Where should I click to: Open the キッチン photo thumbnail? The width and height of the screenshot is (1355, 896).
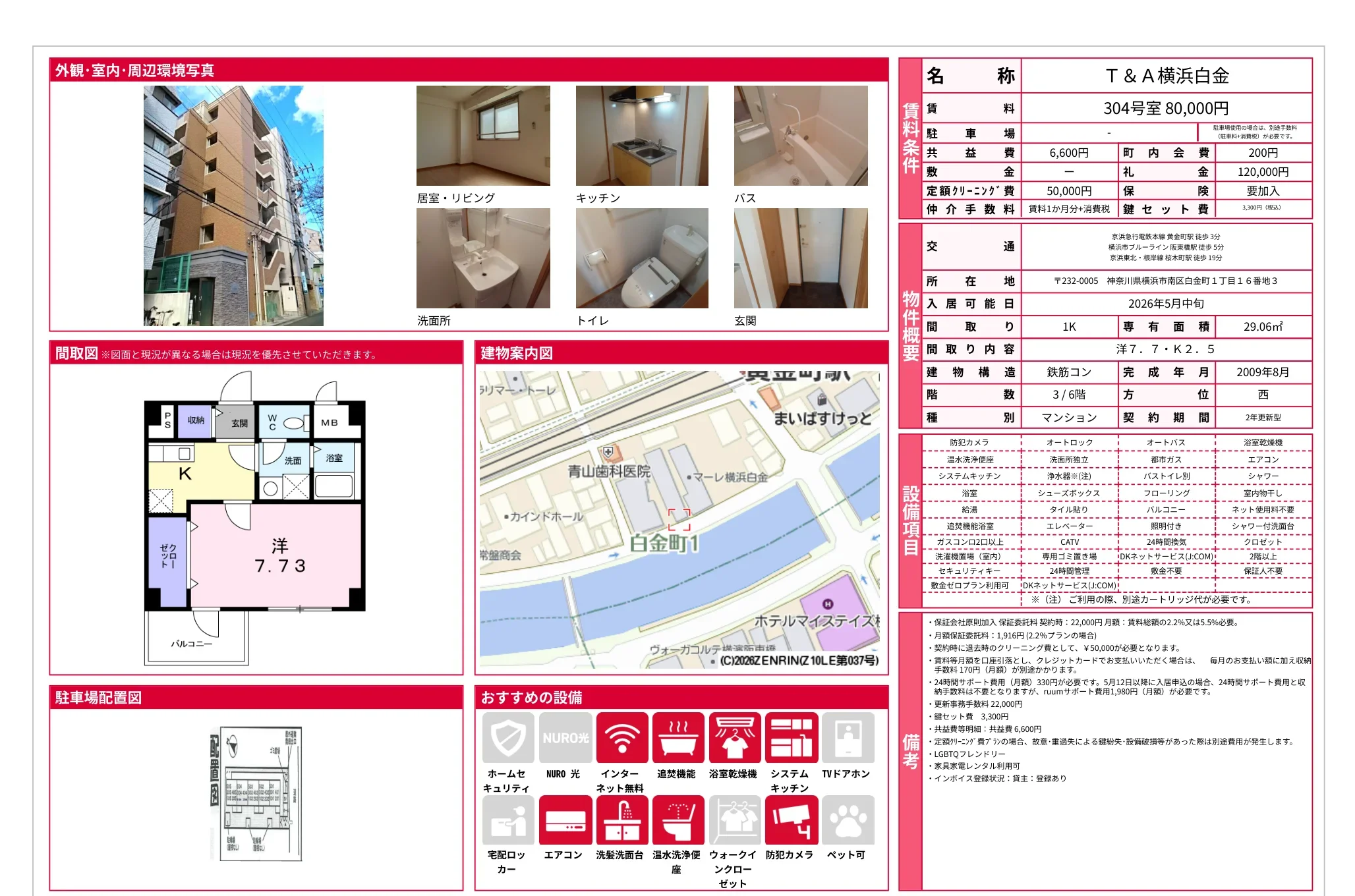click(x=643, y=135)
